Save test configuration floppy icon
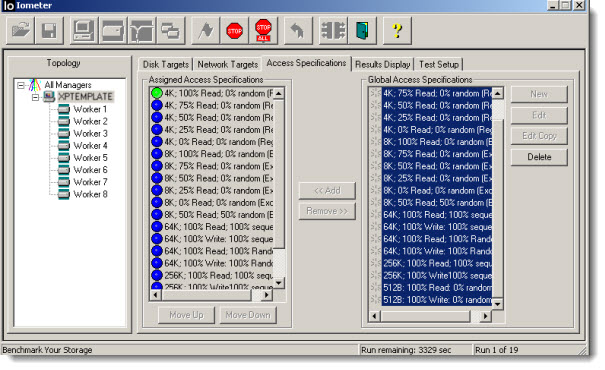605x370 pixels. tap(49, 30)
